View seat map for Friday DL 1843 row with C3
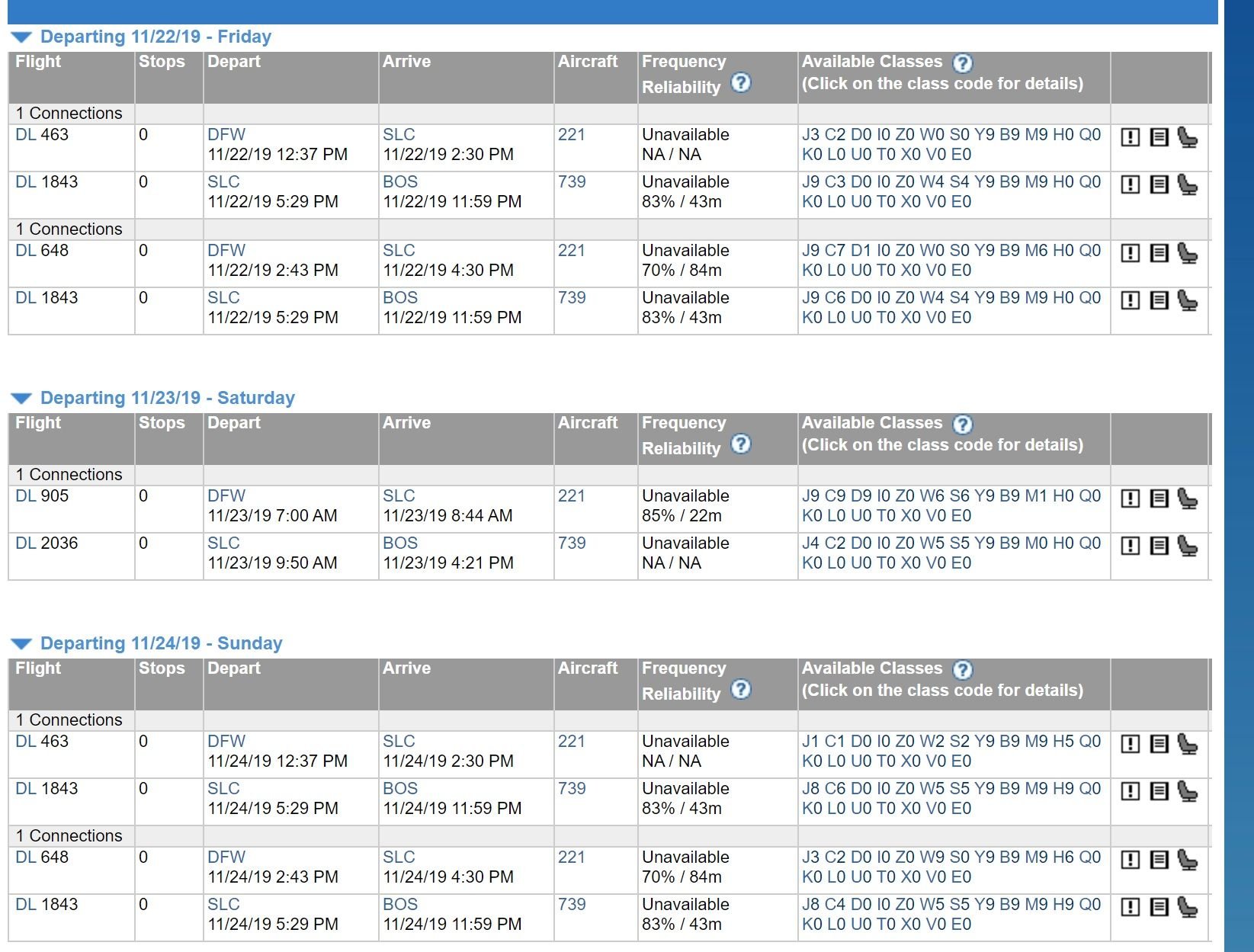The height and width of the screenshot is (952, 1254). point(1188,185)
